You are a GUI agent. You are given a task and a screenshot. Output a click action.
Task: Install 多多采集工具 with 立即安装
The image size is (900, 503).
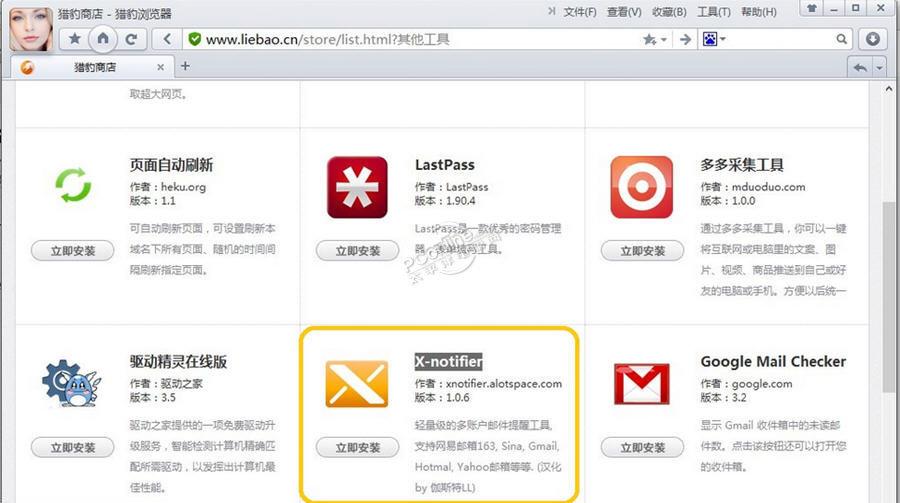pyautogui.click(x=642, y=251)
